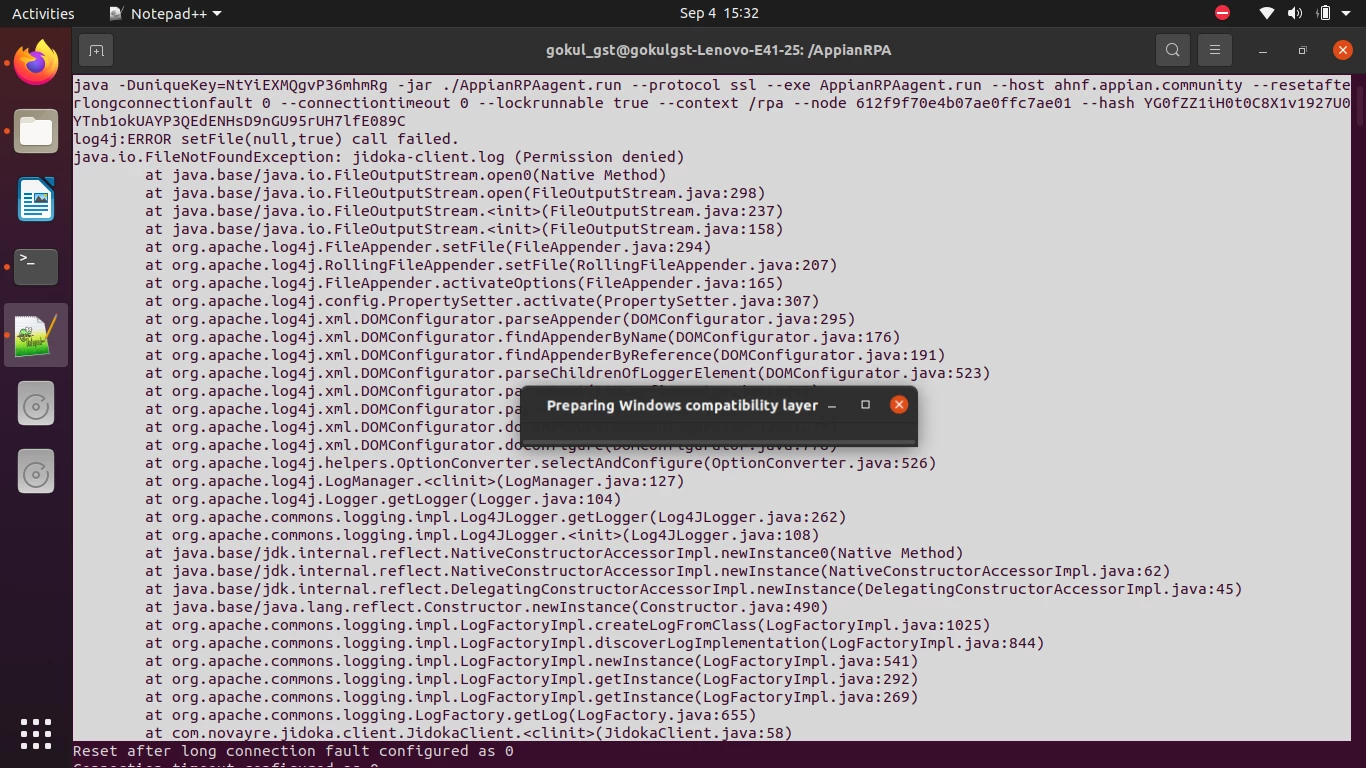This screenshot has height=768, width=1366.
Task: Close the AppianRPA terminal window
Action: pos(1342,50)
